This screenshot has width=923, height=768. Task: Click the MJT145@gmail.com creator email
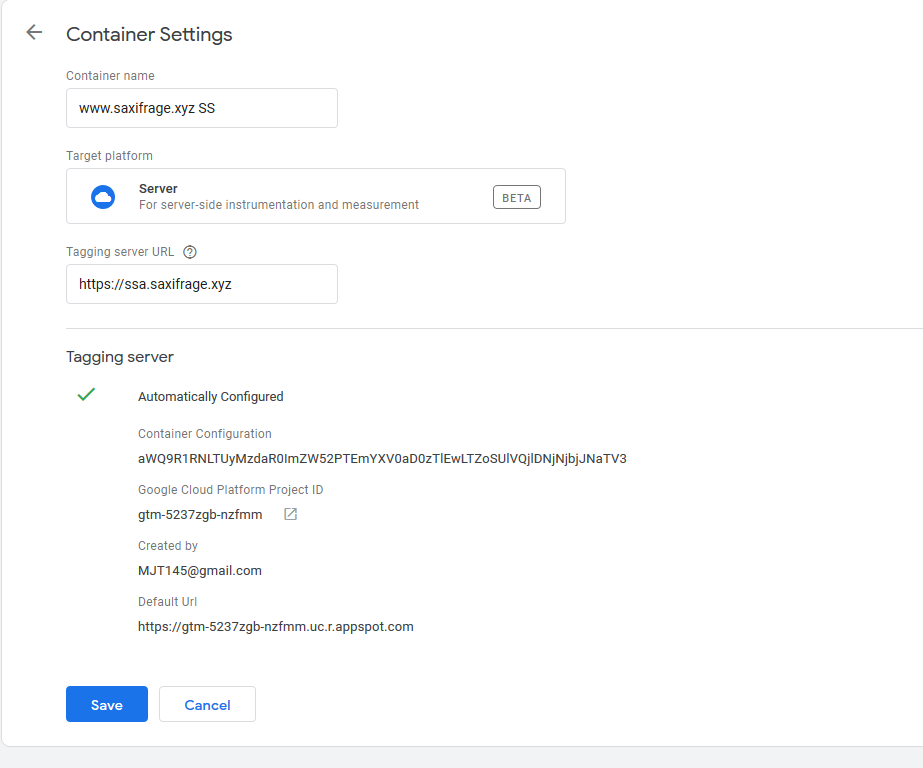pyautogui.click(x=200, y=570)
